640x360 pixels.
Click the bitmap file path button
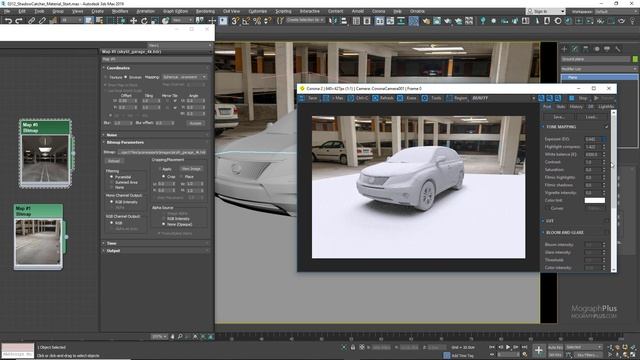tap(162, 152)
